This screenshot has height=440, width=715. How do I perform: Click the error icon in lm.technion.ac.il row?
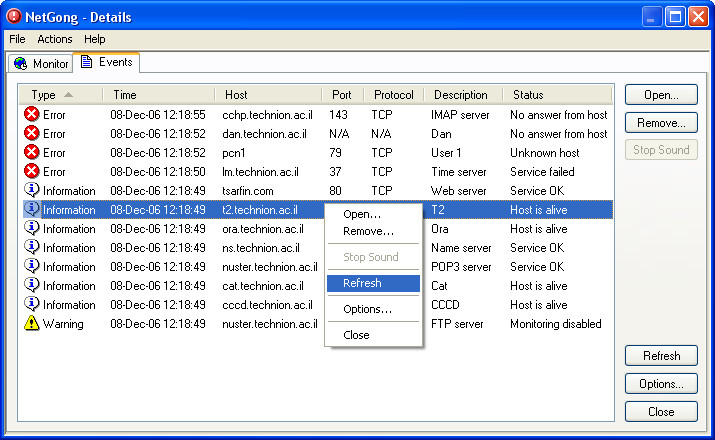[x=31, y=171]
